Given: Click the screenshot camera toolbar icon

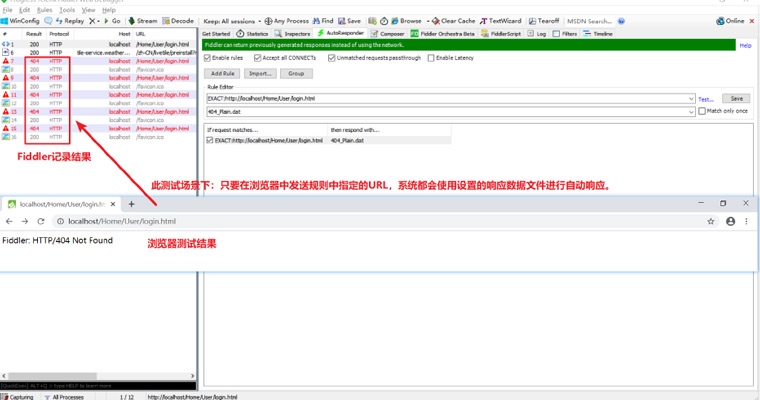Looking at the screenshot, I should (372, 21).
